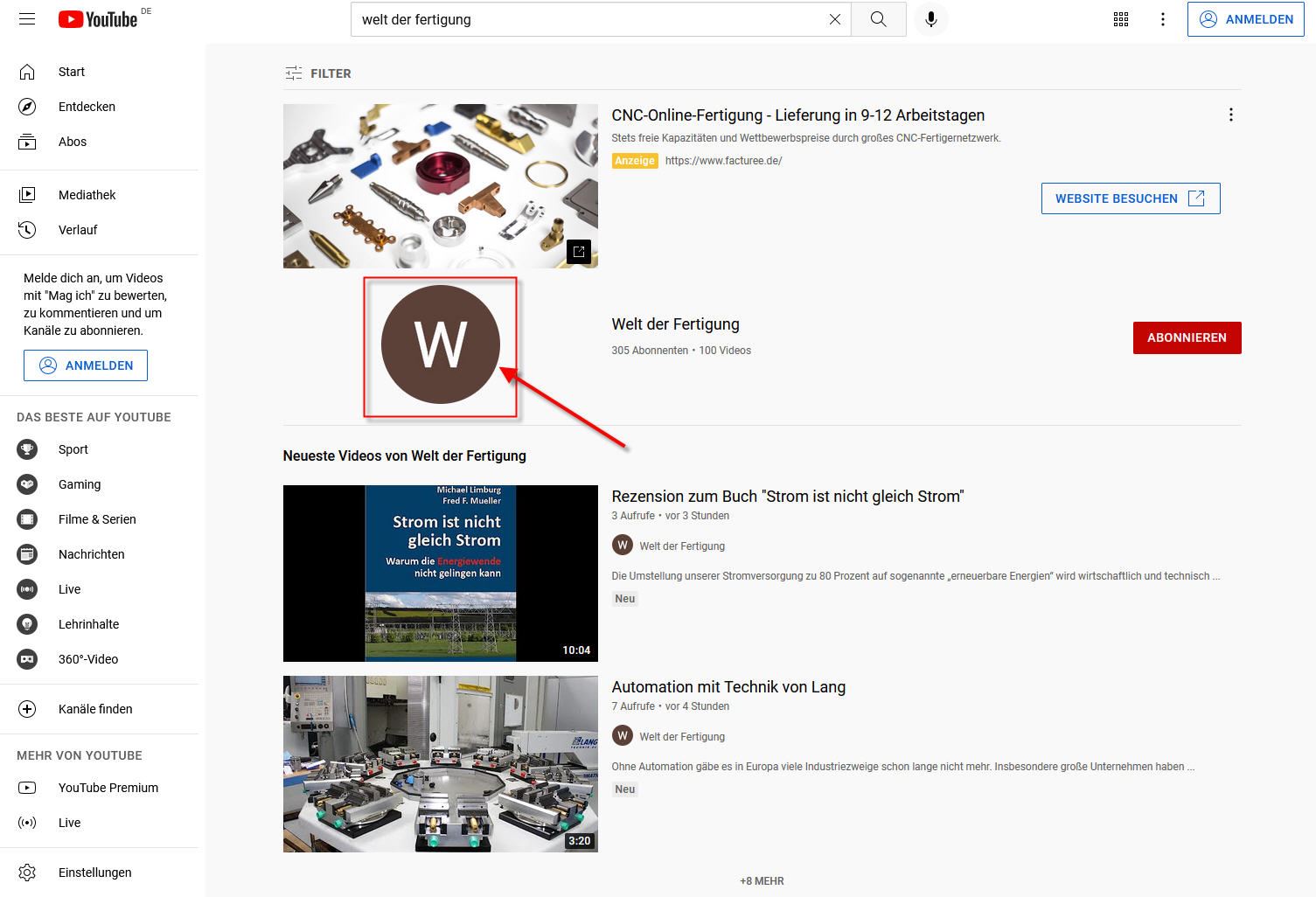Open Welt der Fertigung channel title
The height and width of the screenshot is (897, 1316).
tap(675, 324)
